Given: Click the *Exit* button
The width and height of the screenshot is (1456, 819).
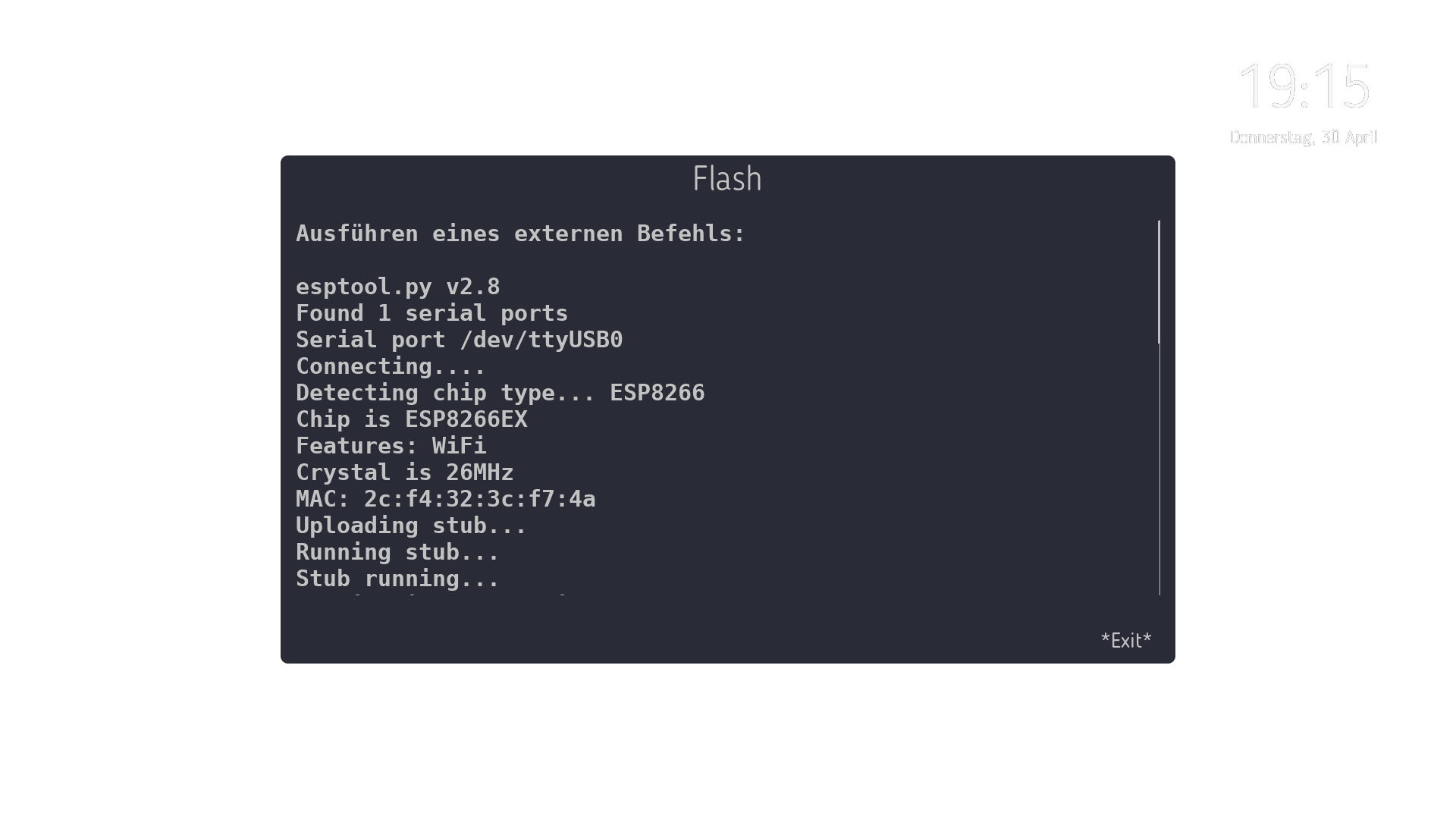Looking at the screenshot, I should pos(1126,641).
